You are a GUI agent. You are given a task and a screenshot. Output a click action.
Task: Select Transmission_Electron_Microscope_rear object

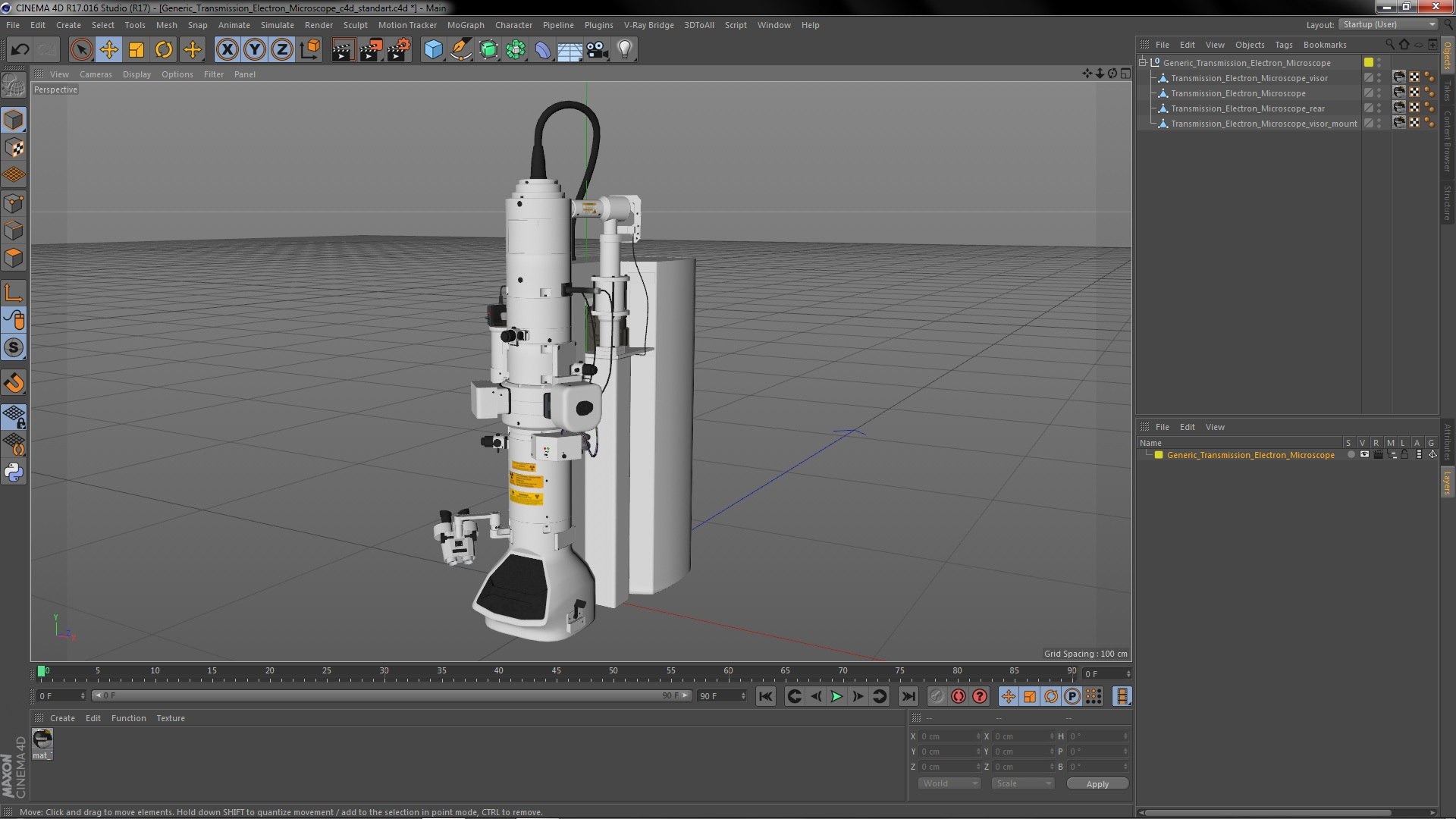pos(1247,108)
